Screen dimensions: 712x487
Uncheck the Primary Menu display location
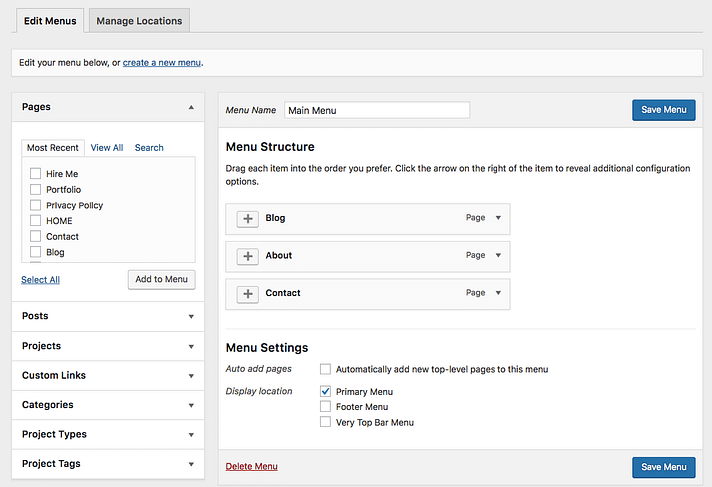(x=325, y=392)
